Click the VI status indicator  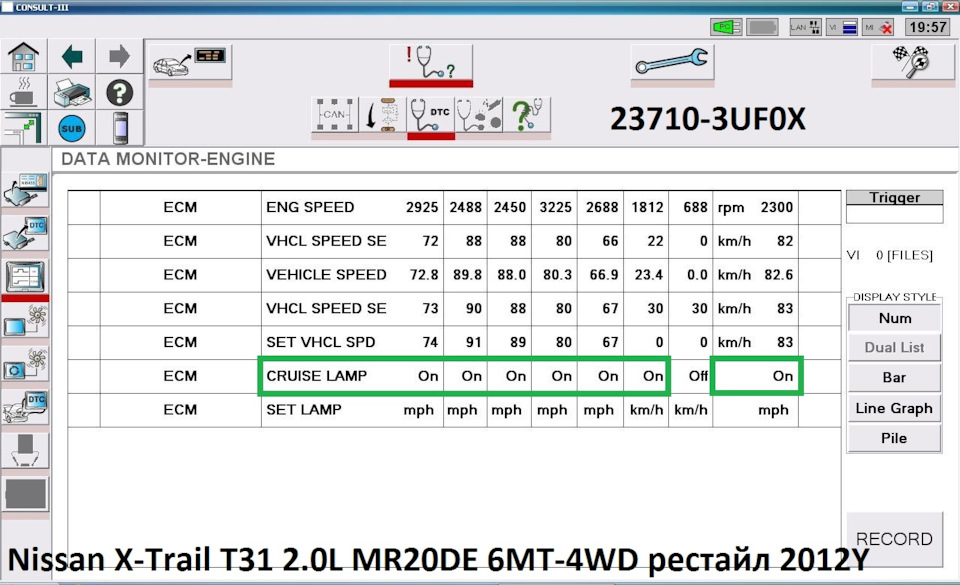pyautogui.click(x=842, y=27)
